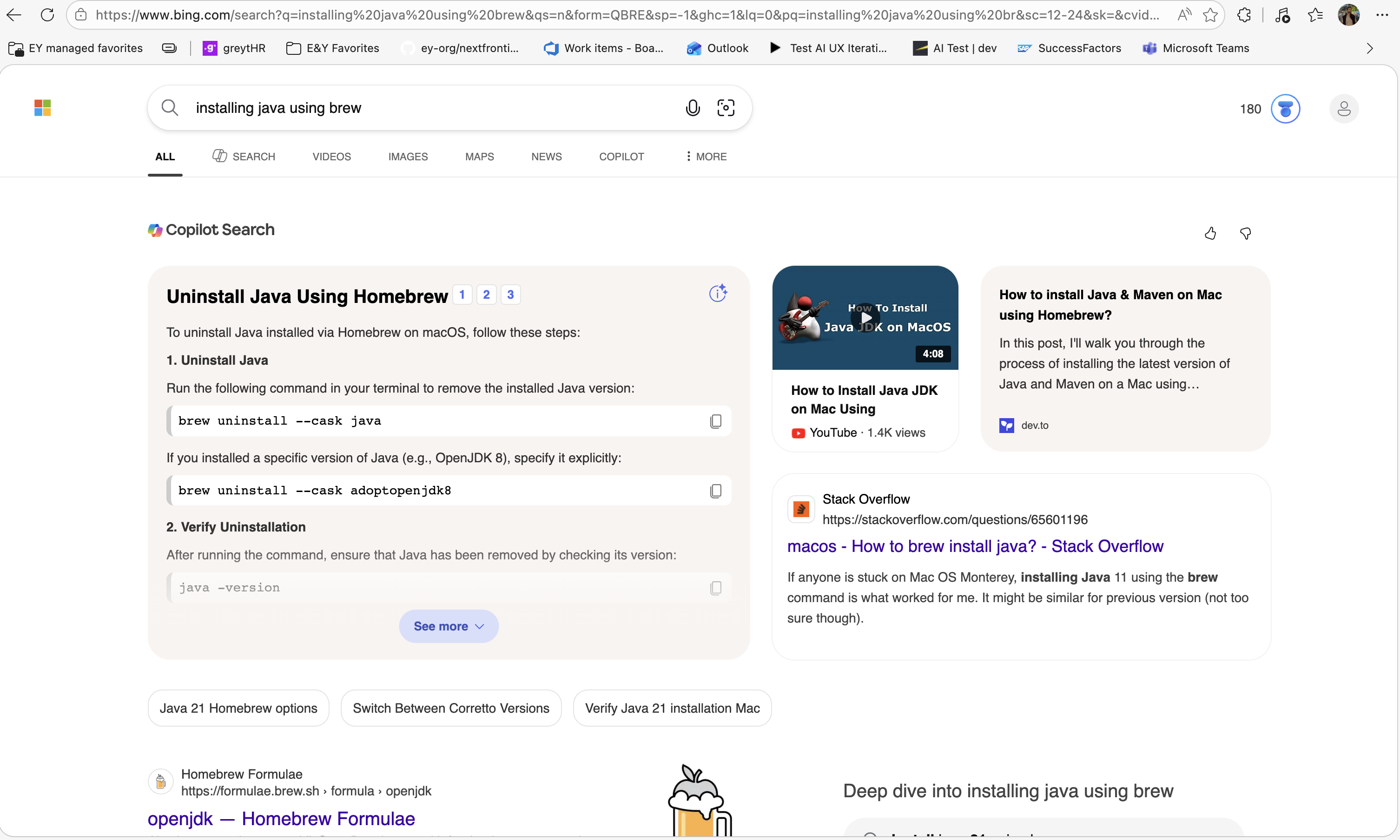
Task: Click the stackoverflow.com/questions/65601196 URL
Action: 955,519
